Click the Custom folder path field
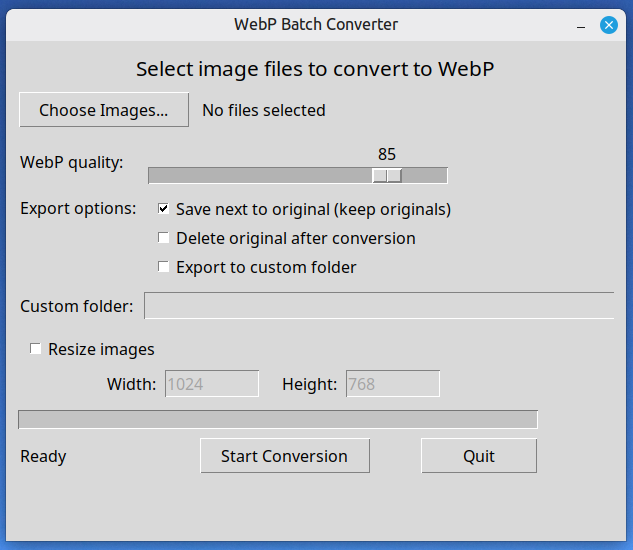This screenshot has width=633, height=550. 379,306
